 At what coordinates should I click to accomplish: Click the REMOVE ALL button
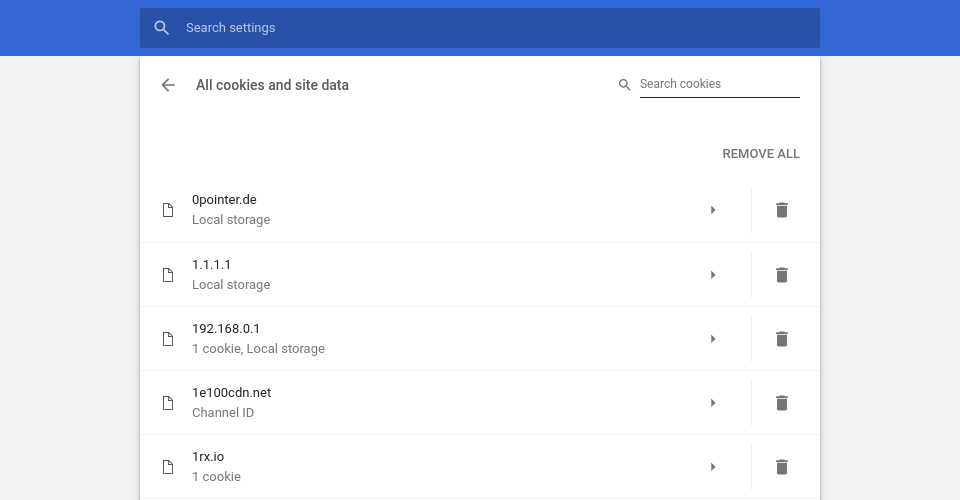pyautogui.click(x=760, y=154)
